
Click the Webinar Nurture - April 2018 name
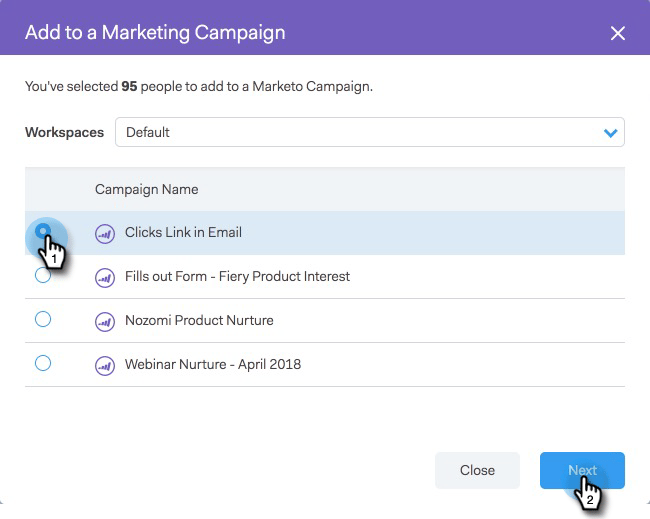(x=213, y=365)
